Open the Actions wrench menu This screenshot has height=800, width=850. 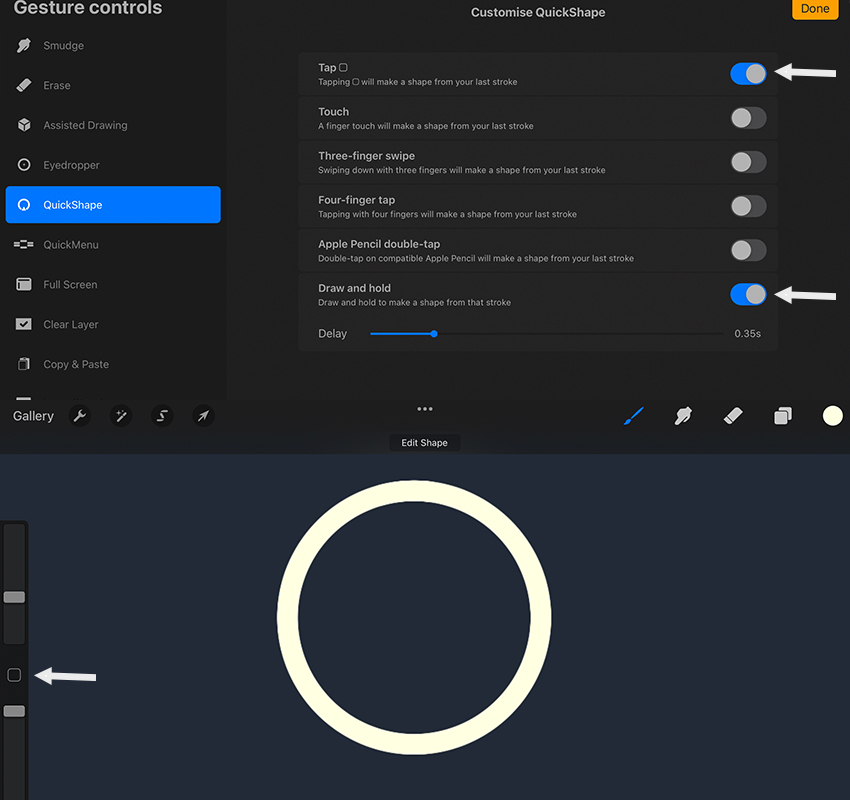coord(79,415)
